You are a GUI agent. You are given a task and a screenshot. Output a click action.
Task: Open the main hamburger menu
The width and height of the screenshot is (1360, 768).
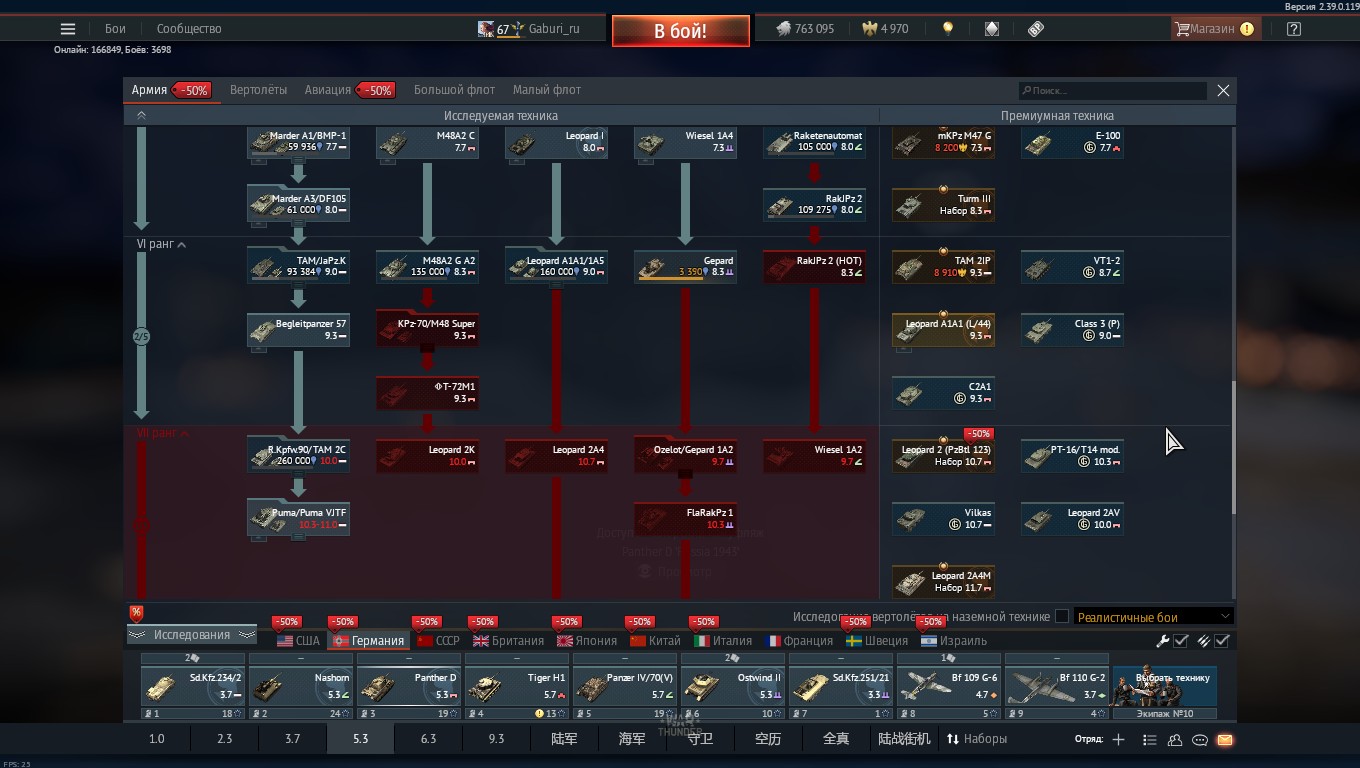[x=68, y=29]
